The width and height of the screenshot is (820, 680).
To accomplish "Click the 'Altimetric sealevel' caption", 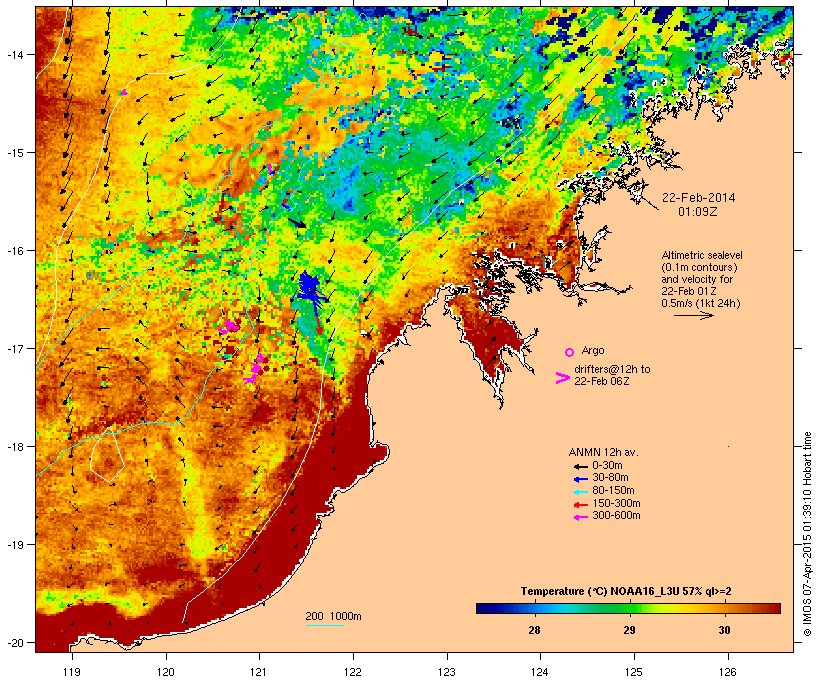I will click(x=702, y=255).
